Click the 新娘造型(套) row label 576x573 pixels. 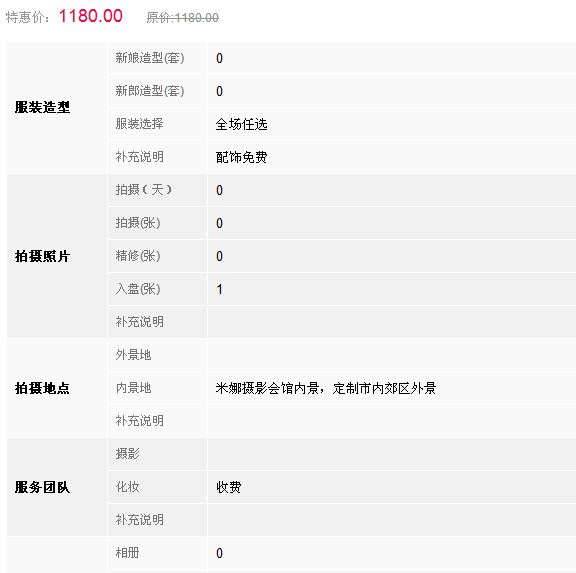coord(150,58)
